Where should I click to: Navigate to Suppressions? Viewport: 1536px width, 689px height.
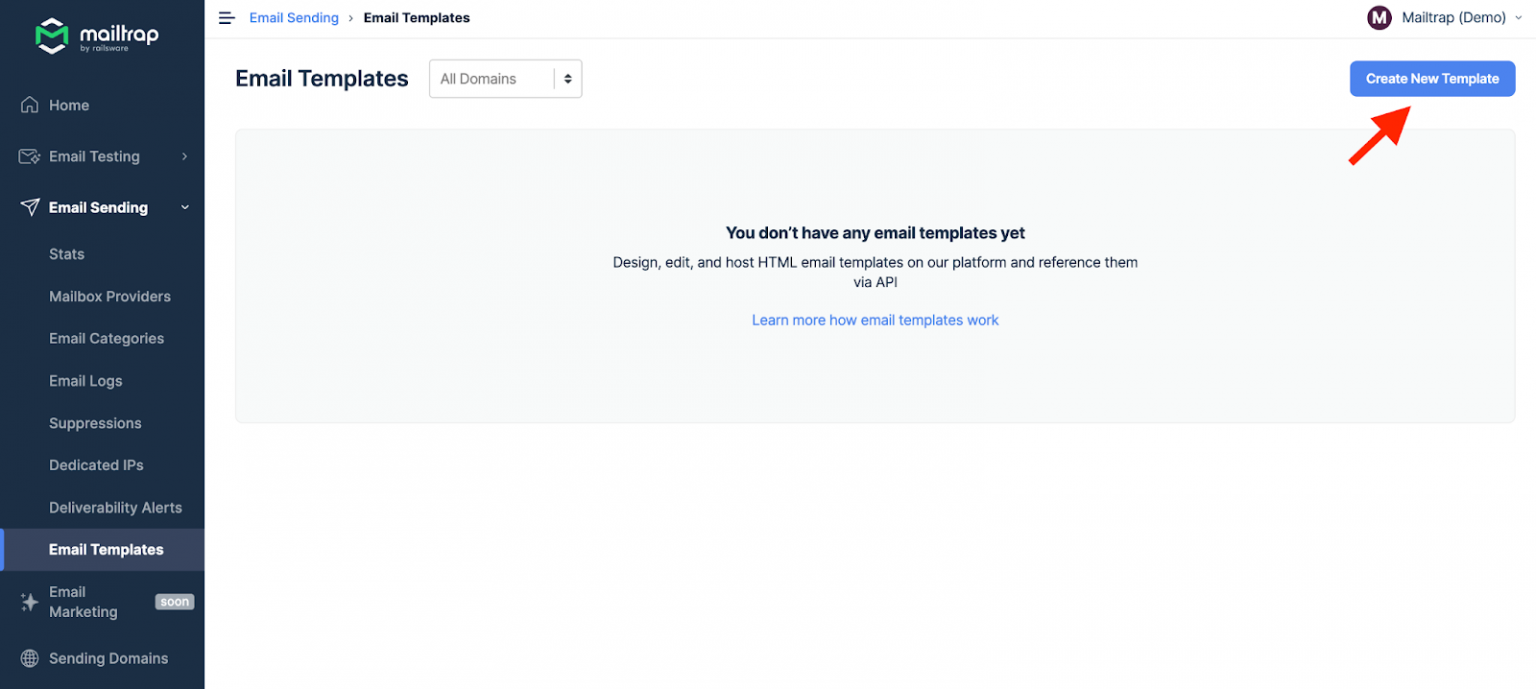tap(95, 423)
